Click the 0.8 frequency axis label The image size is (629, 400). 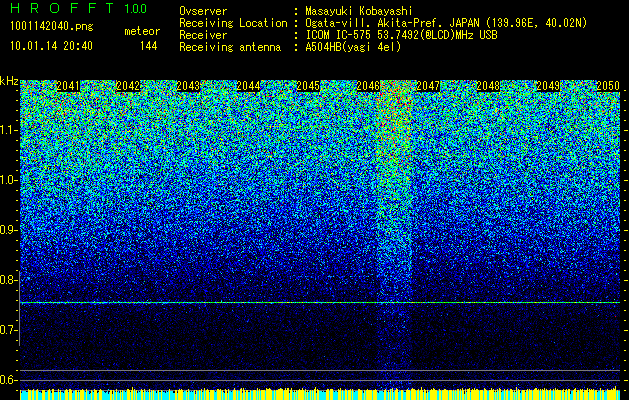pos(9,280)
